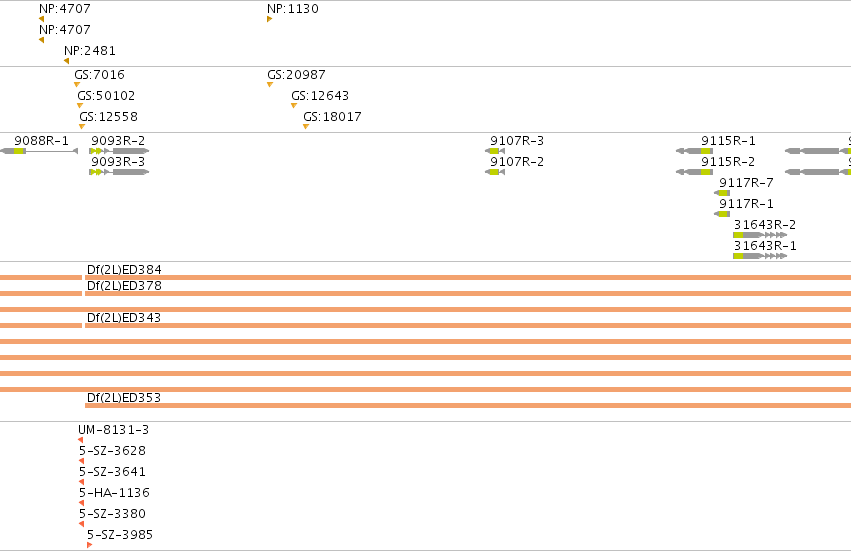Select the NP:2481 insertion marker
851x551 pixels.
pyautogui.click(x=66, y=61)
